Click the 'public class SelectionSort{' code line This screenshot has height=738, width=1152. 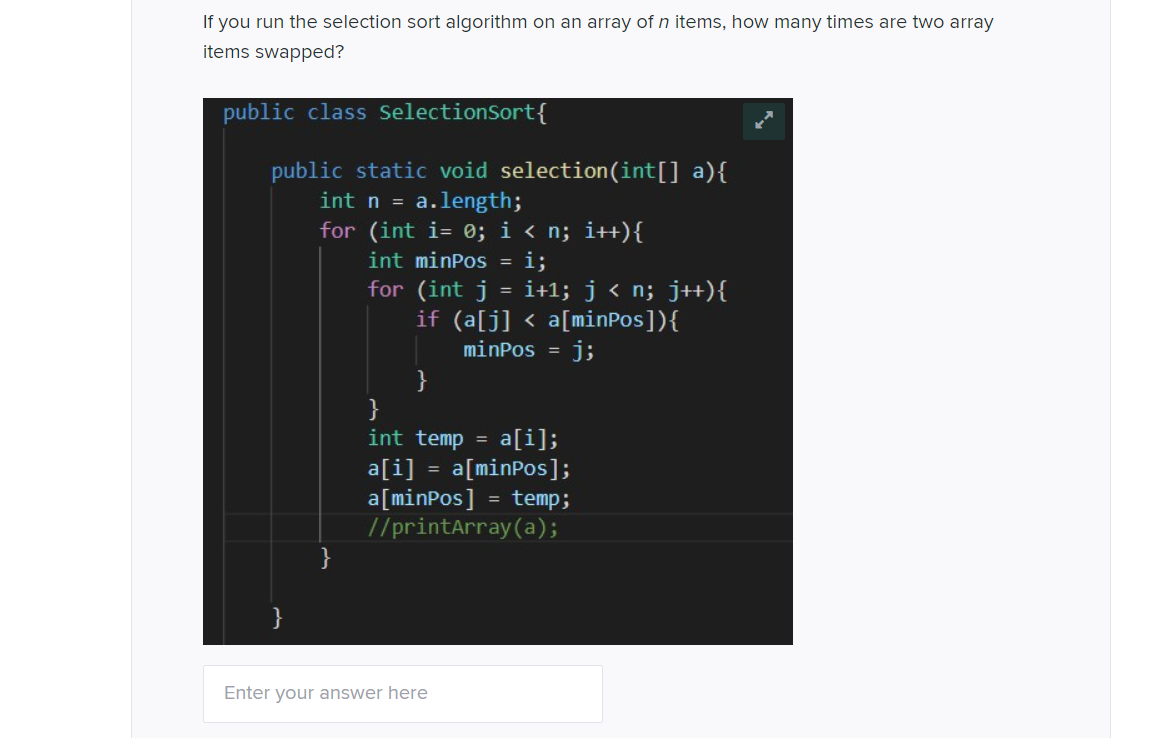[385, 112]
